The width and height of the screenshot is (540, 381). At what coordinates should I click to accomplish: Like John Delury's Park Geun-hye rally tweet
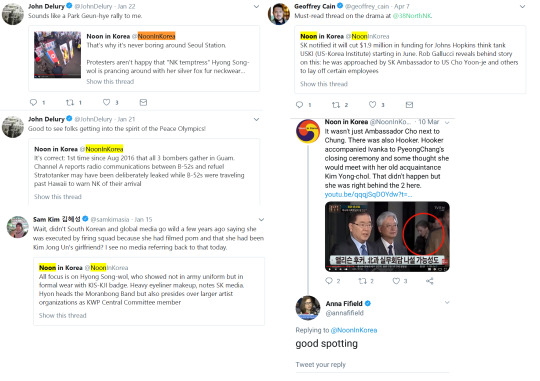pyautogui.click(x=106, y=102)
